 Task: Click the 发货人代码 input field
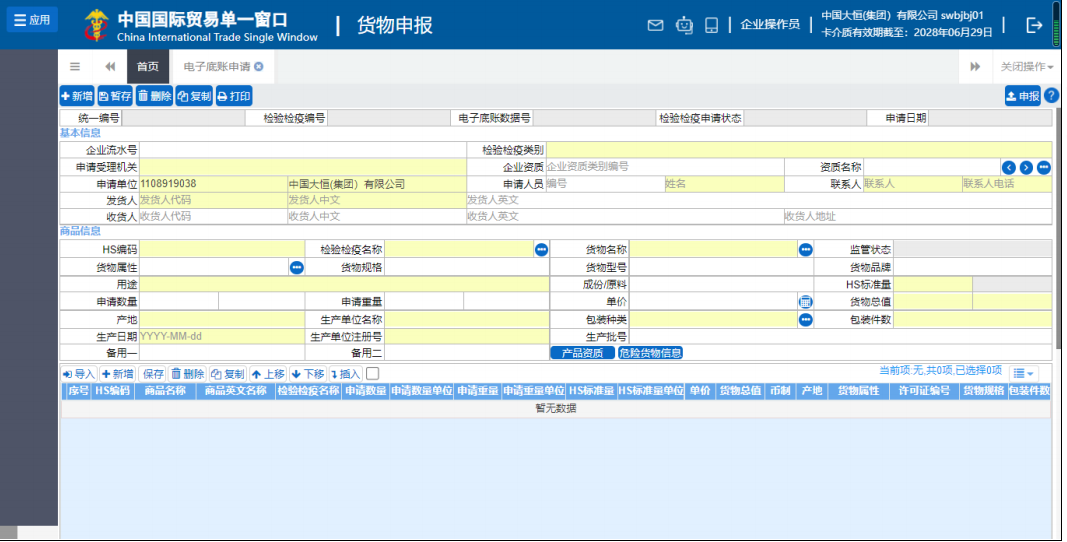tap(214, 200)
